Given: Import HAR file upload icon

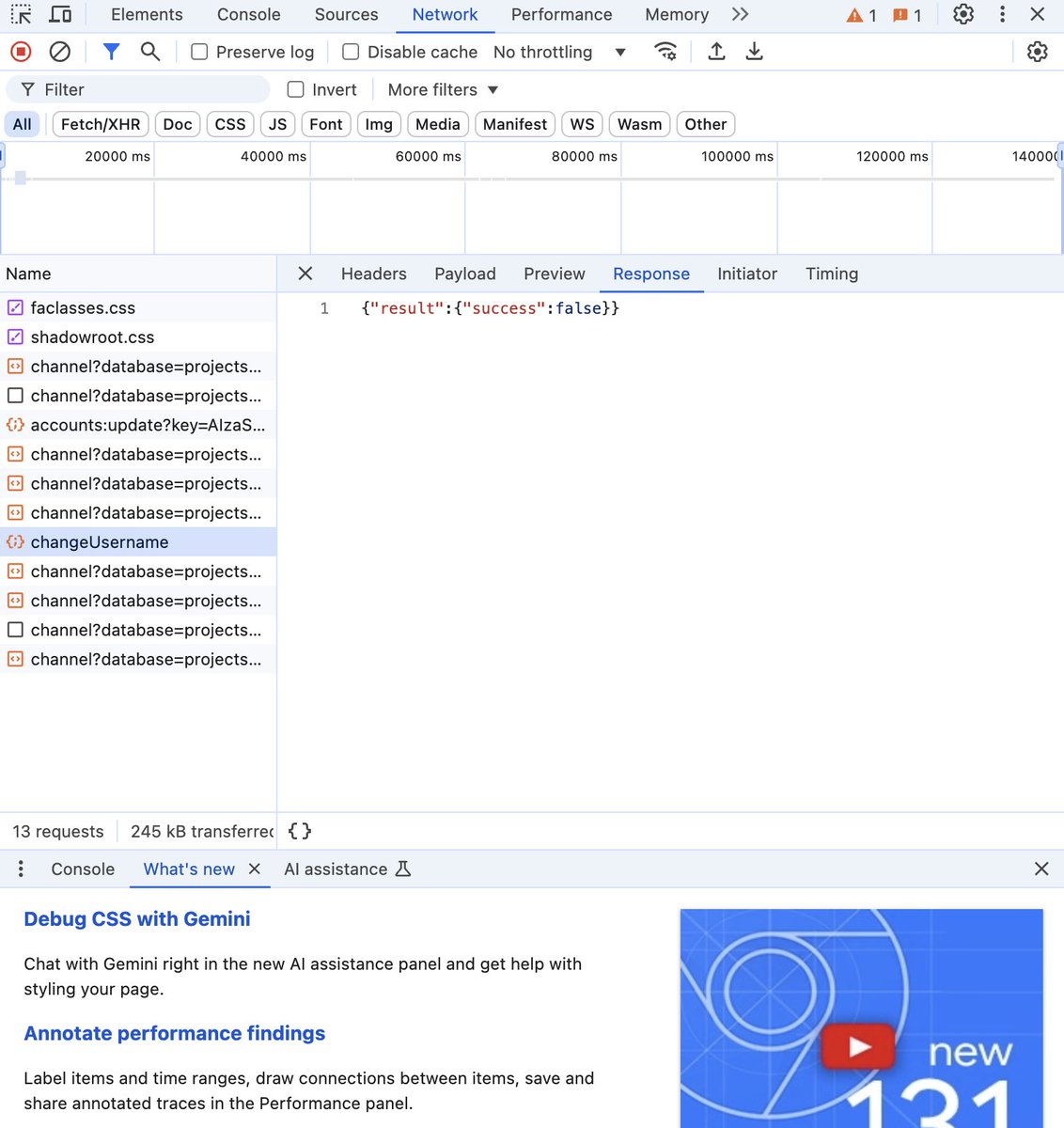Looking at the screenshot, I should (716, 52).
